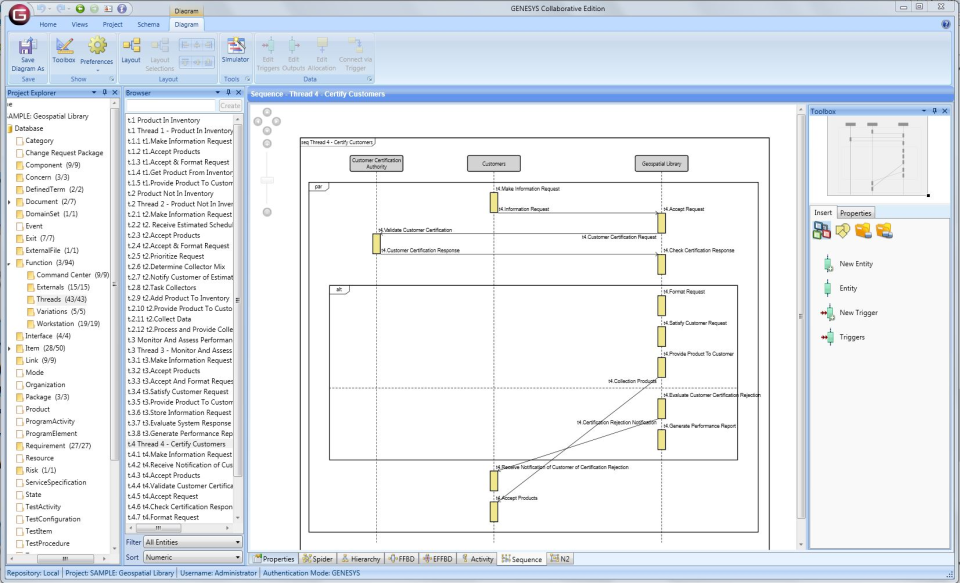Click the yellow shapes toolbox category icon

(842, 230)
